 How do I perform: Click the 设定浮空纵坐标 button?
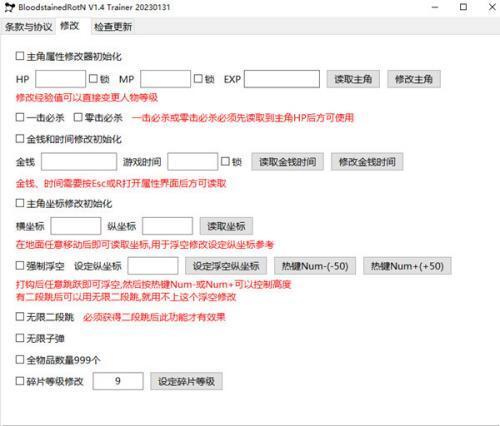pos(226,266)
